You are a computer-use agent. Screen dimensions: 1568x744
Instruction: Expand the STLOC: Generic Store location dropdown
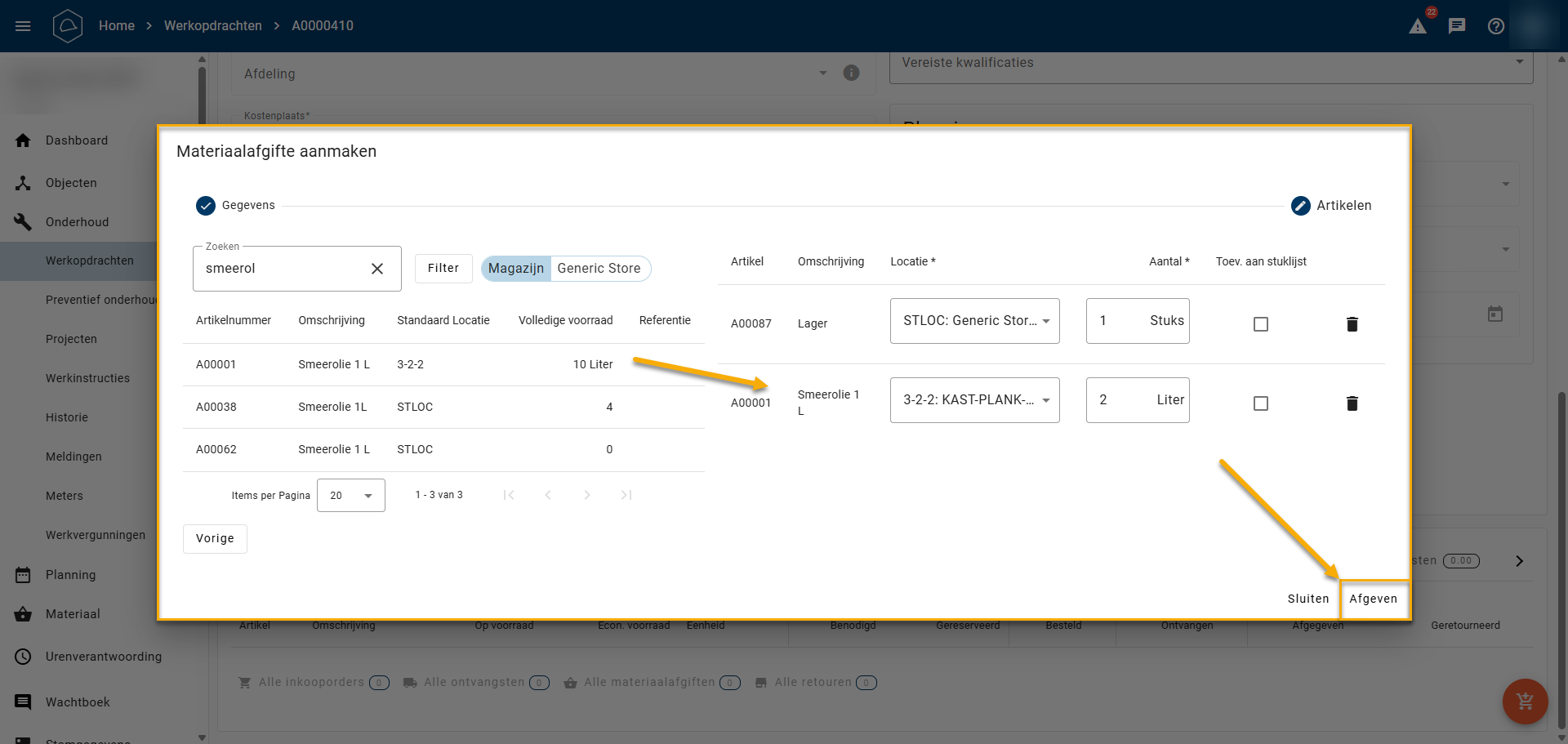click(974, 321)
